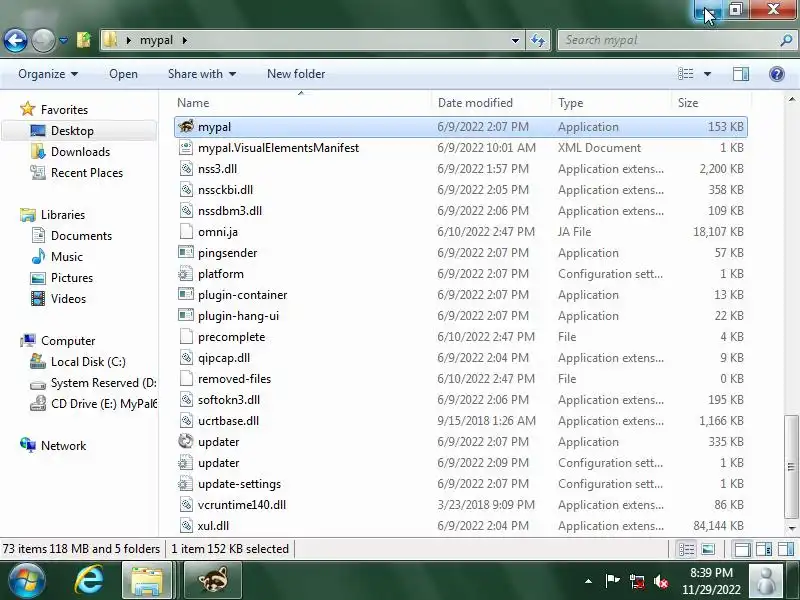Screen dimensions: 800x600
Task: Open Libraries in navigation pane
Action: (63, 215)
